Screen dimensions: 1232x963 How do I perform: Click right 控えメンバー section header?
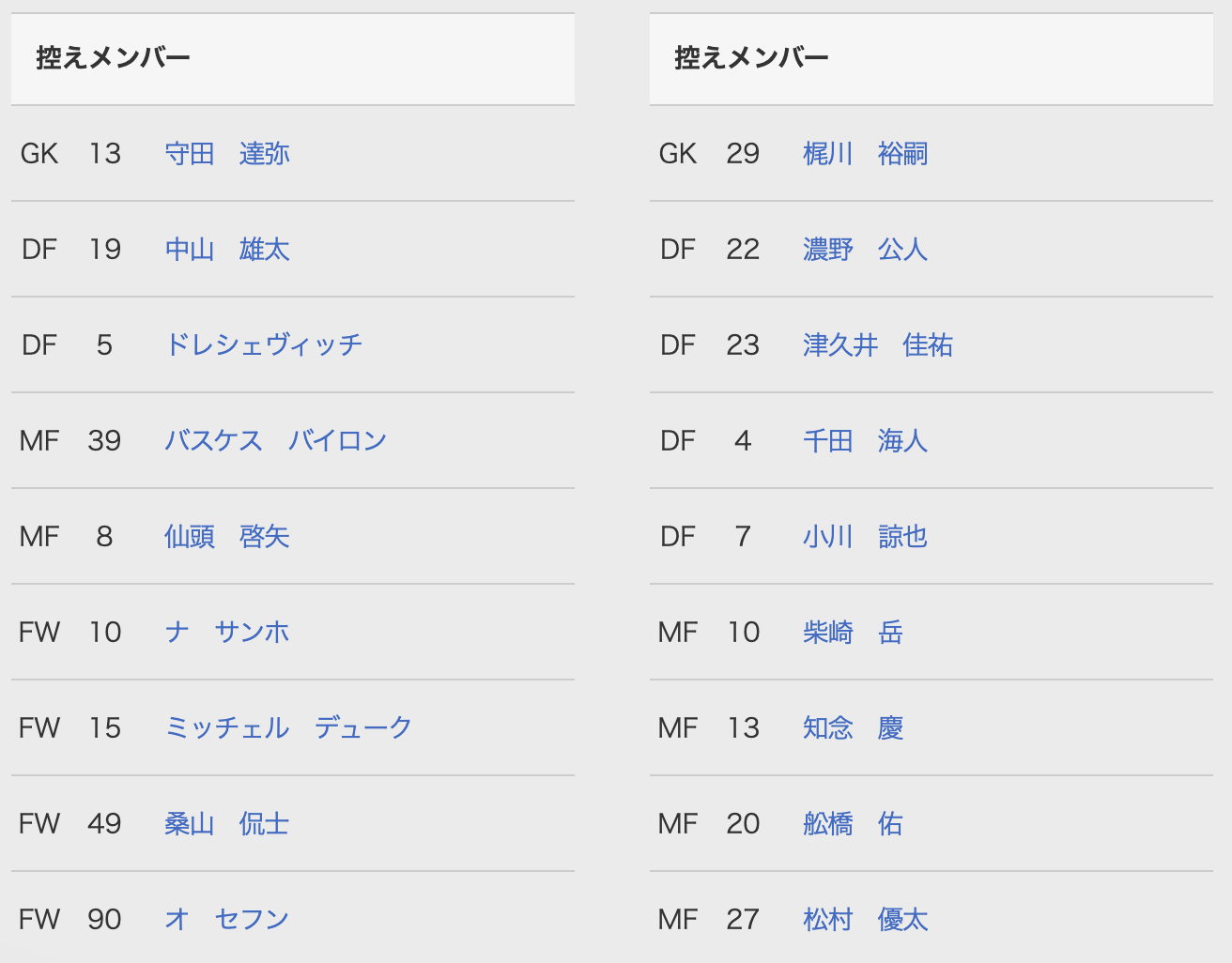coord(751,58)
